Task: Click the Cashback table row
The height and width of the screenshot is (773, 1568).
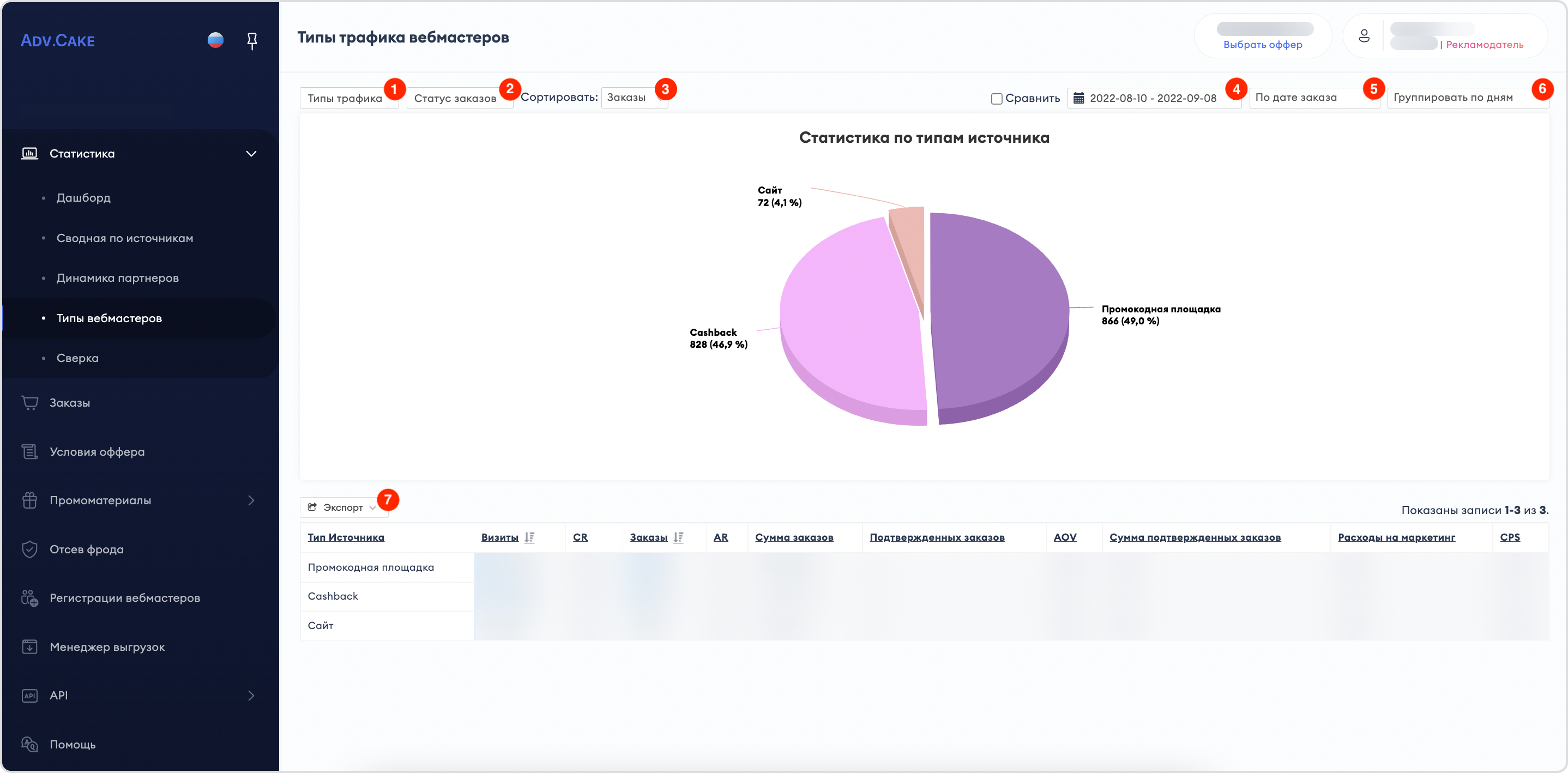Action: coord(924,596)
